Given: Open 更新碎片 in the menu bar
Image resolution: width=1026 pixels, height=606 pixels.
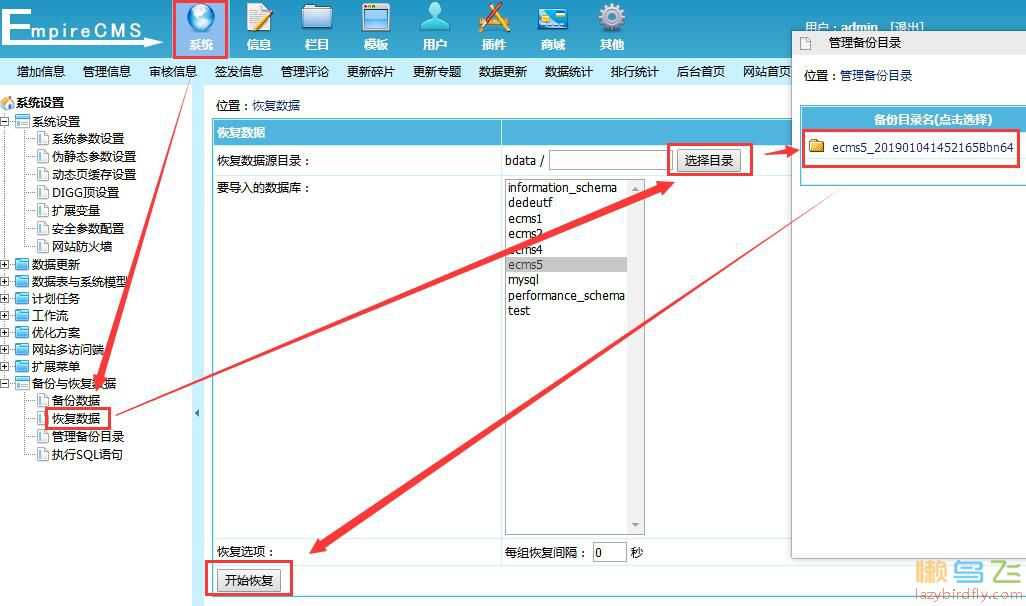Looking at the screenshot, I should [371, 71].
